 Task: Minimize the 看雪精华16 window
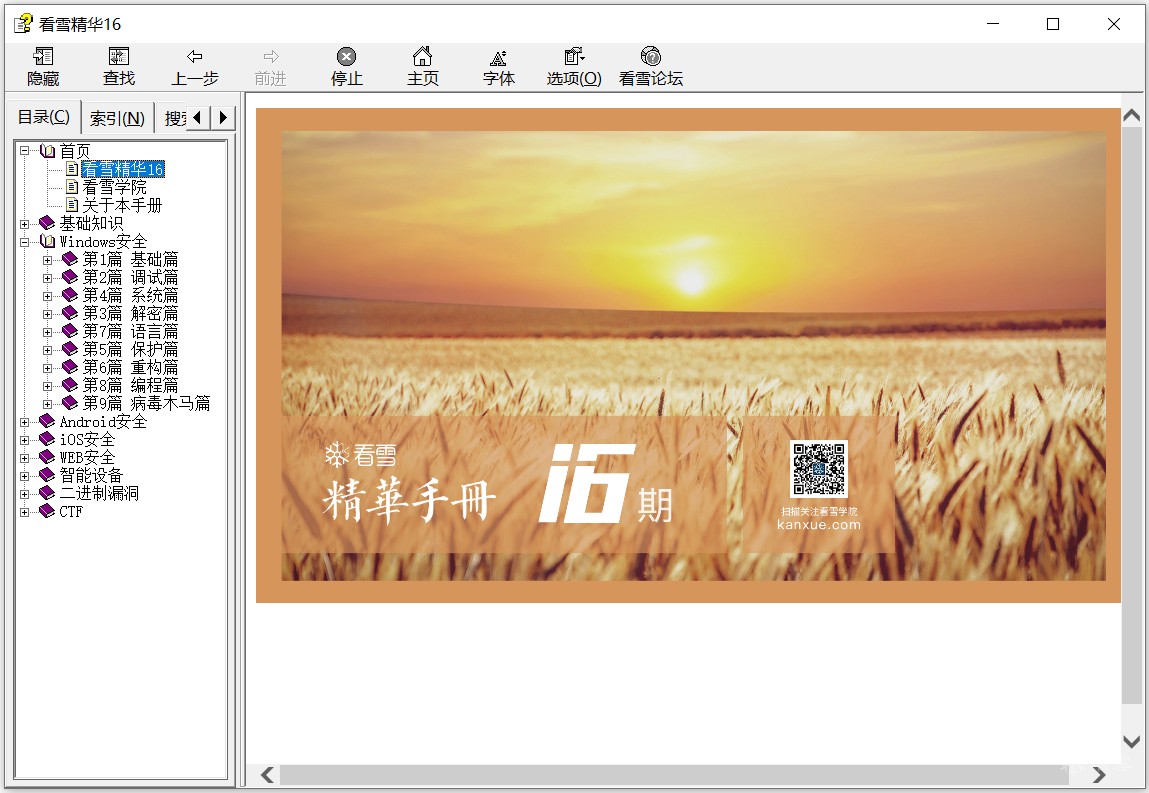tap(993, 23)
